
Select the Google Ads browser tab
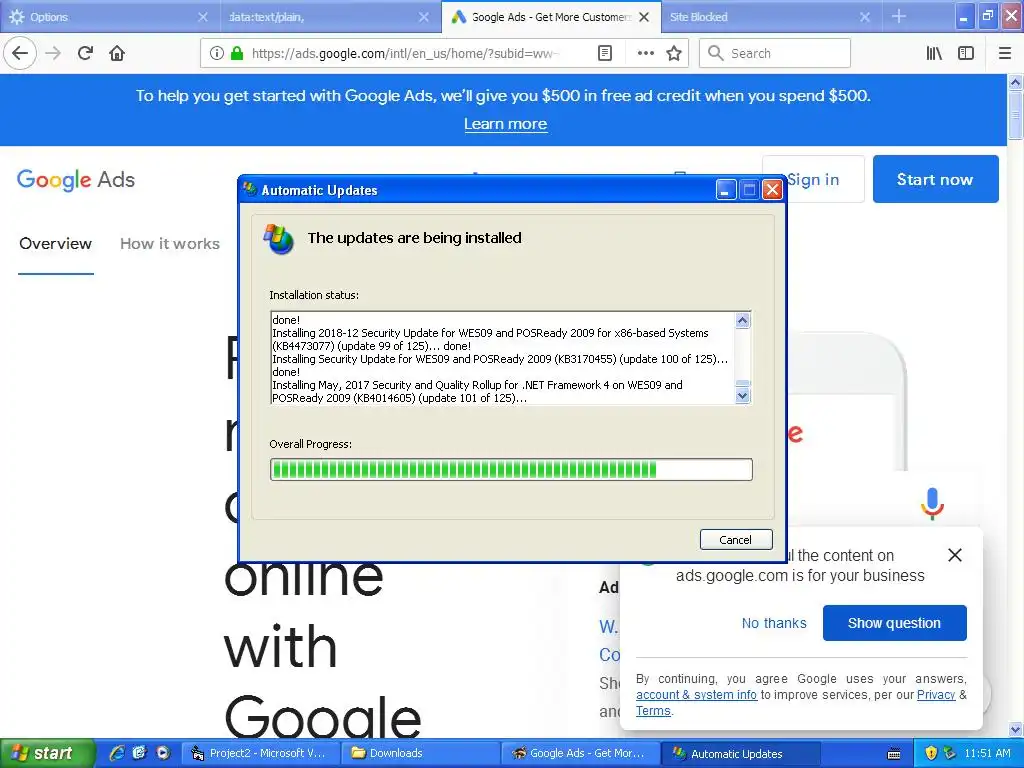tap(551, 17)
